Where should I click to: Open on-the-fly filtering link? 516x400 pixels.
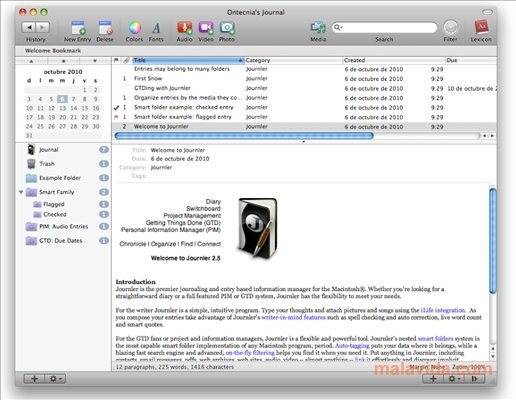pyautogui.click(x=250, y=353)
